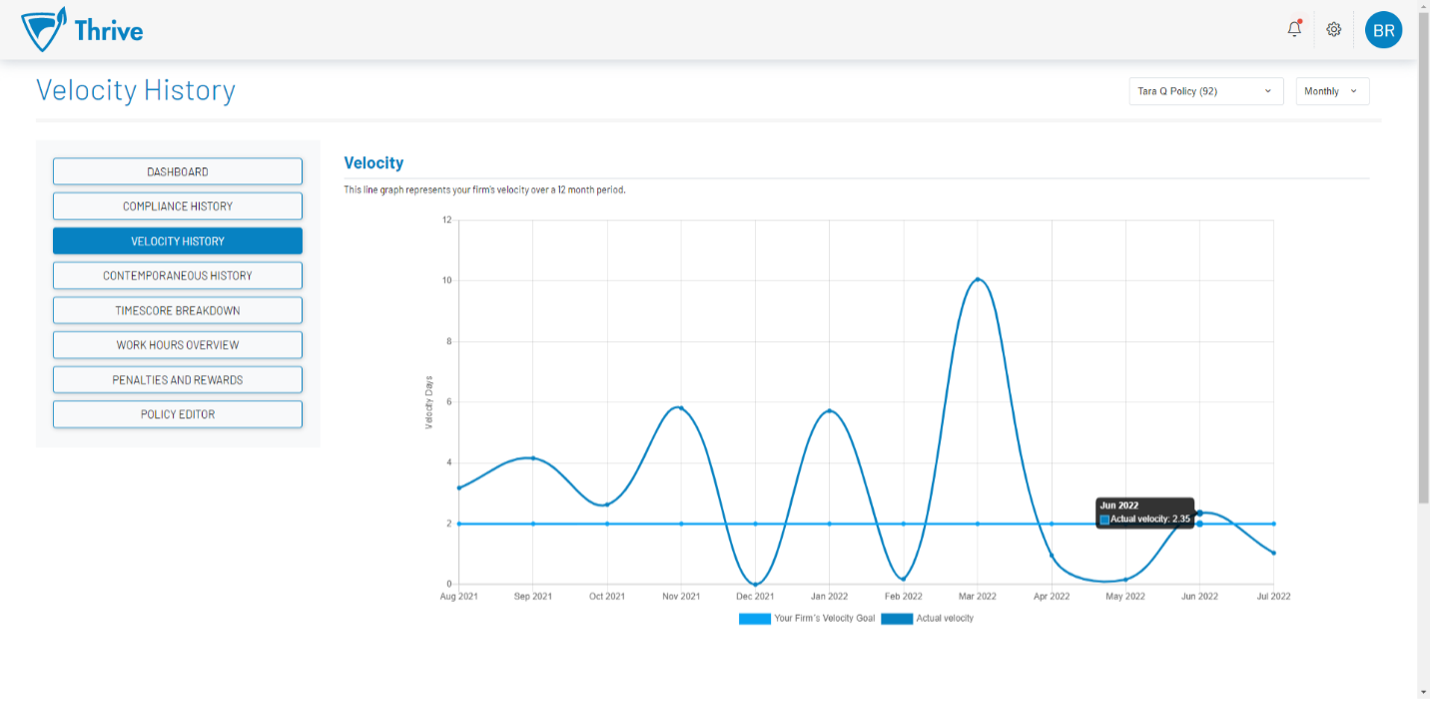Toggle the Actual velocity legend series
The width and height of the screenshot is (1430, 702).
[x=928, y=619]
